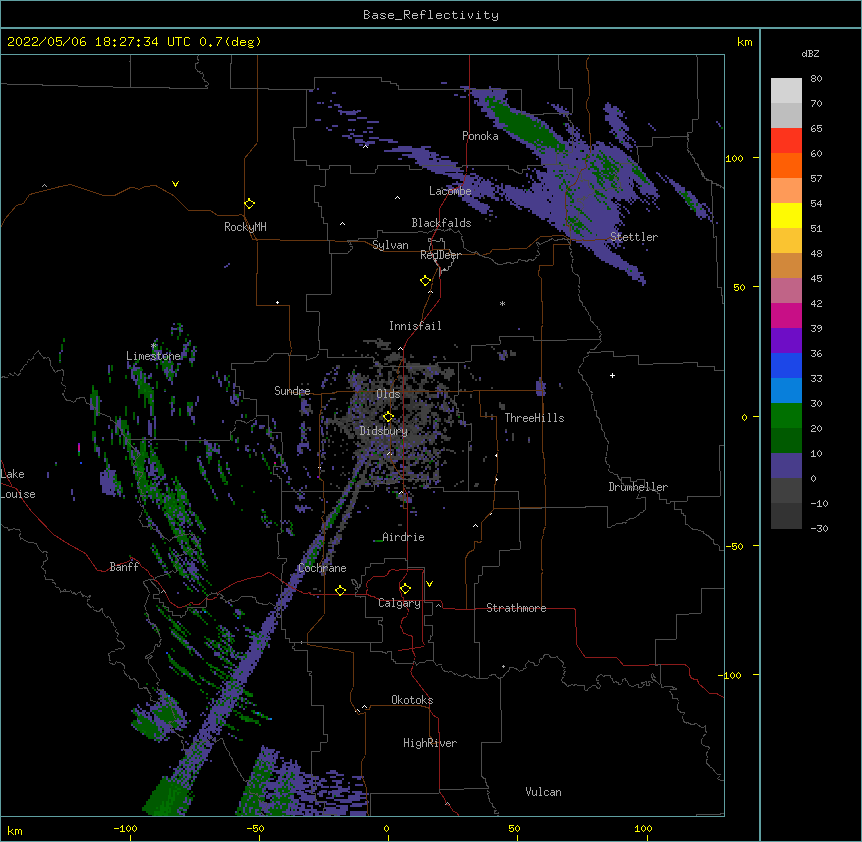Click the purple 10 dBZ legend swatch

[786, 466]
